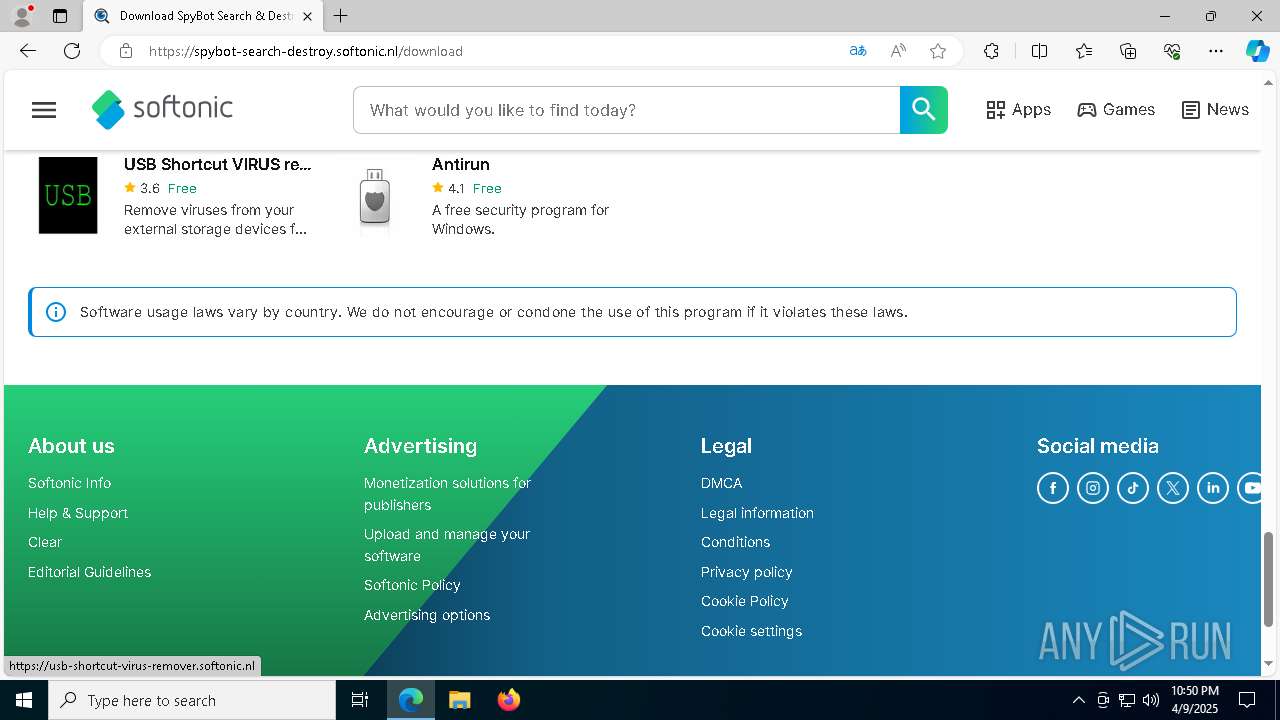
Task: Open the Softonic hamburger menu
Action: (44, 110)
